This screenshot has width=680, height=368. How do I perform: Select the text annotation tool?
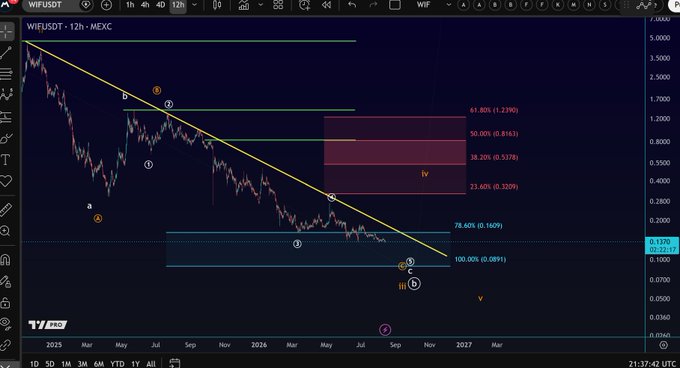click(6, 160)
